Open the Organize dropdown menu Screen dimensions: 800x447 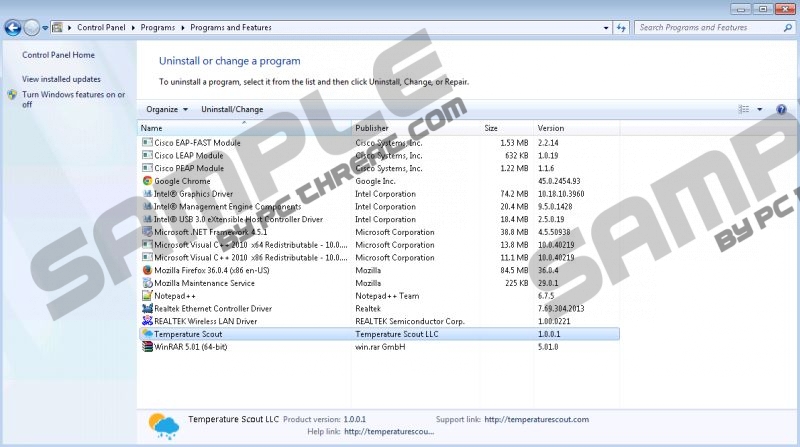pos(166,109)
